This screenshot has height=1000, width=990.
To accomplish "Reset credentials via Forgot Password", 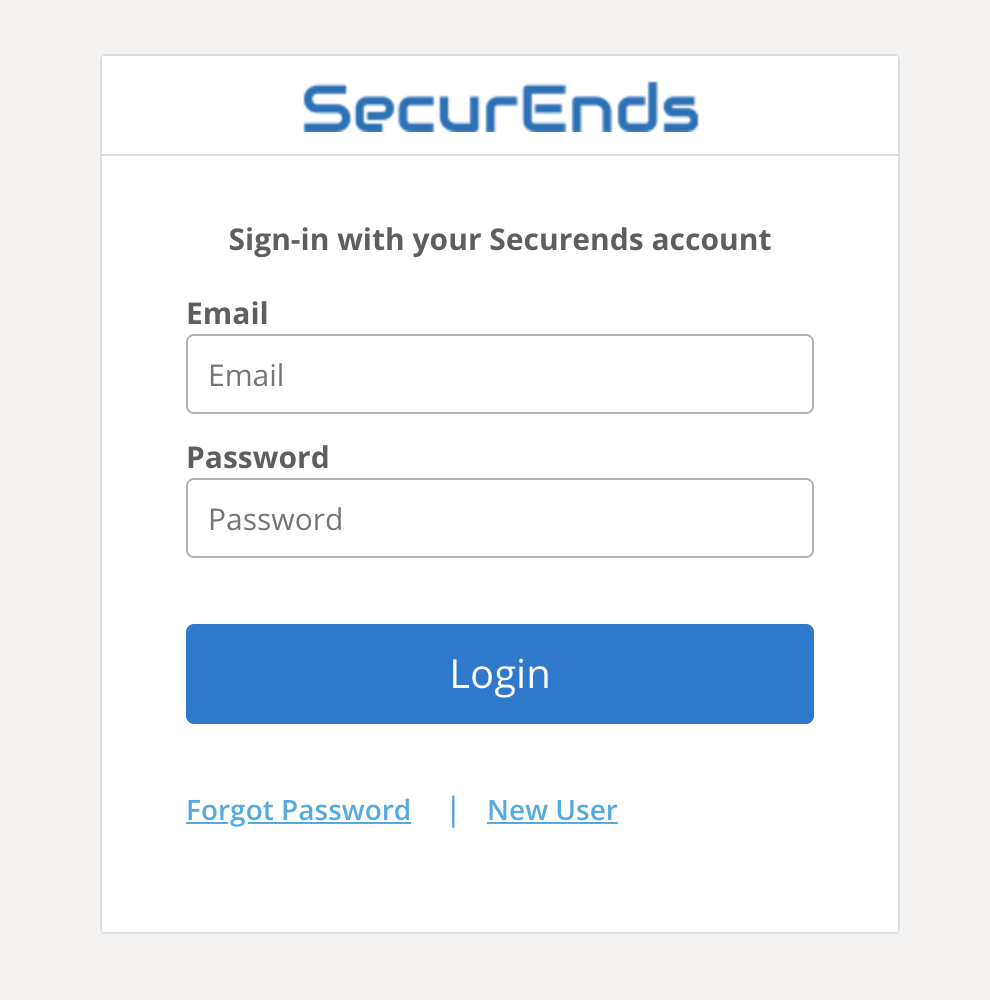I will [298, 811].
